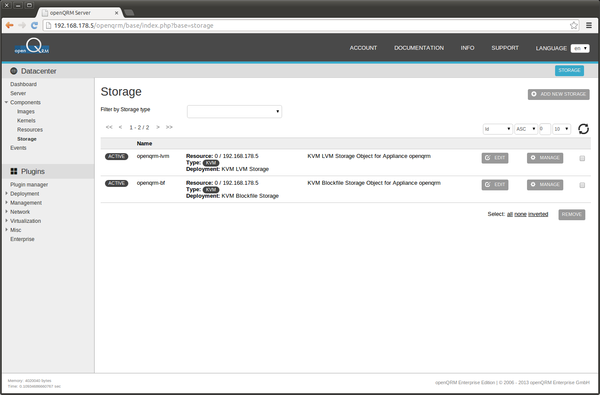Screen dimensions: 600x395
Task: Edit the openqrm-lvm storage
Action: tap(495, 158)
